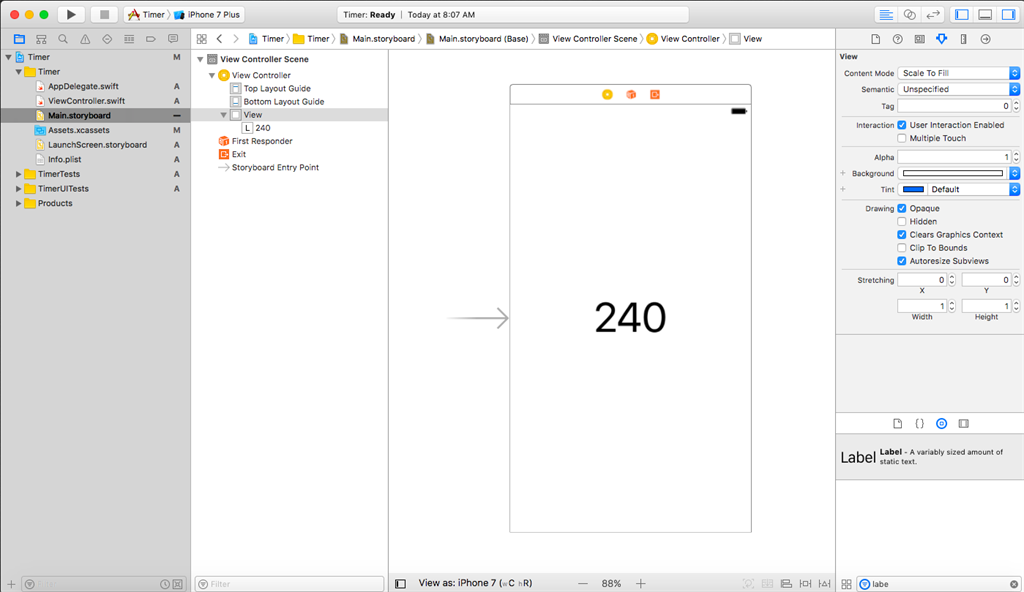Show the Quick Help inspector

point(898,39)
